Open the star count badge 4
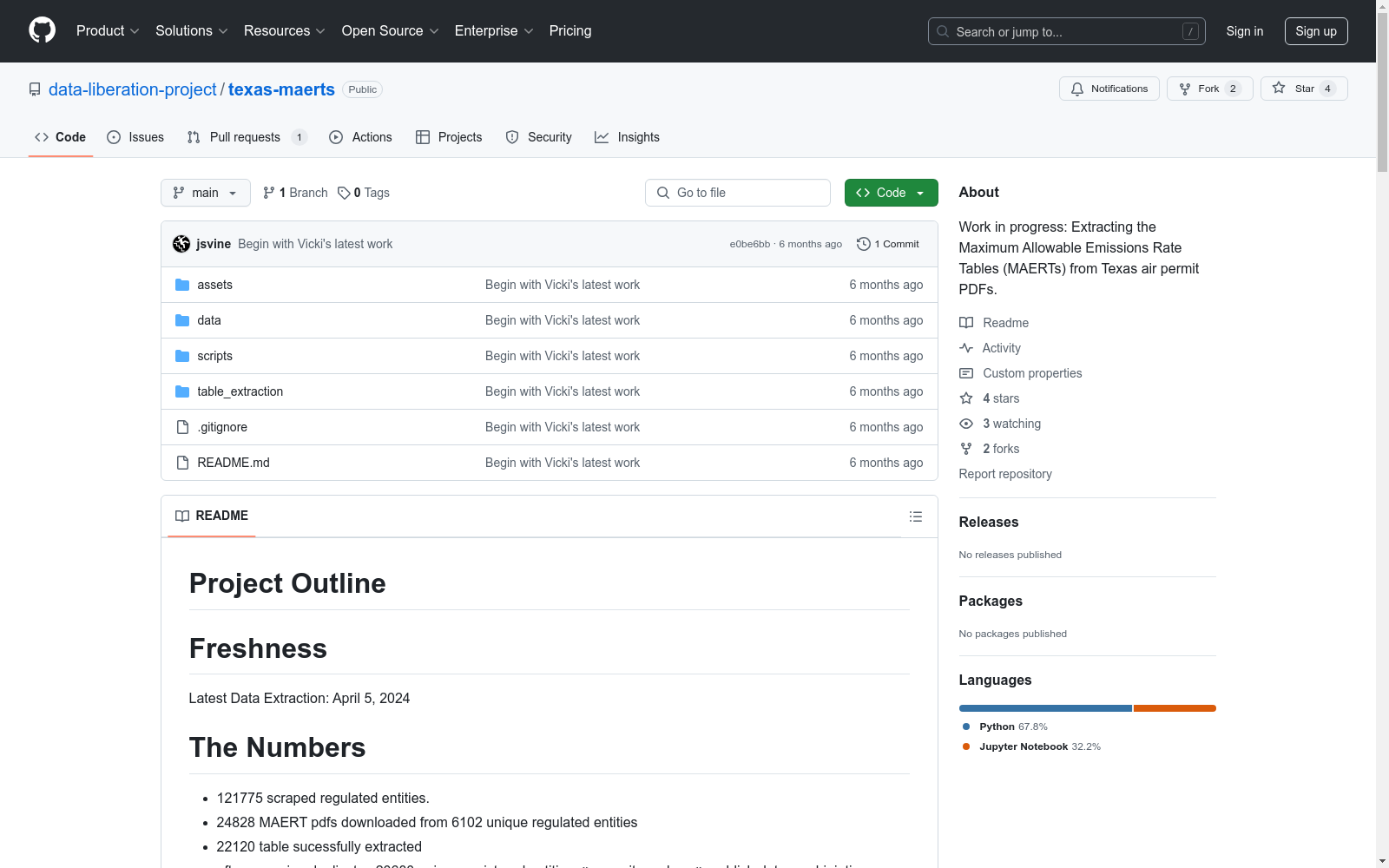This screenshot has height=868, width=1389. [1327, 89]
